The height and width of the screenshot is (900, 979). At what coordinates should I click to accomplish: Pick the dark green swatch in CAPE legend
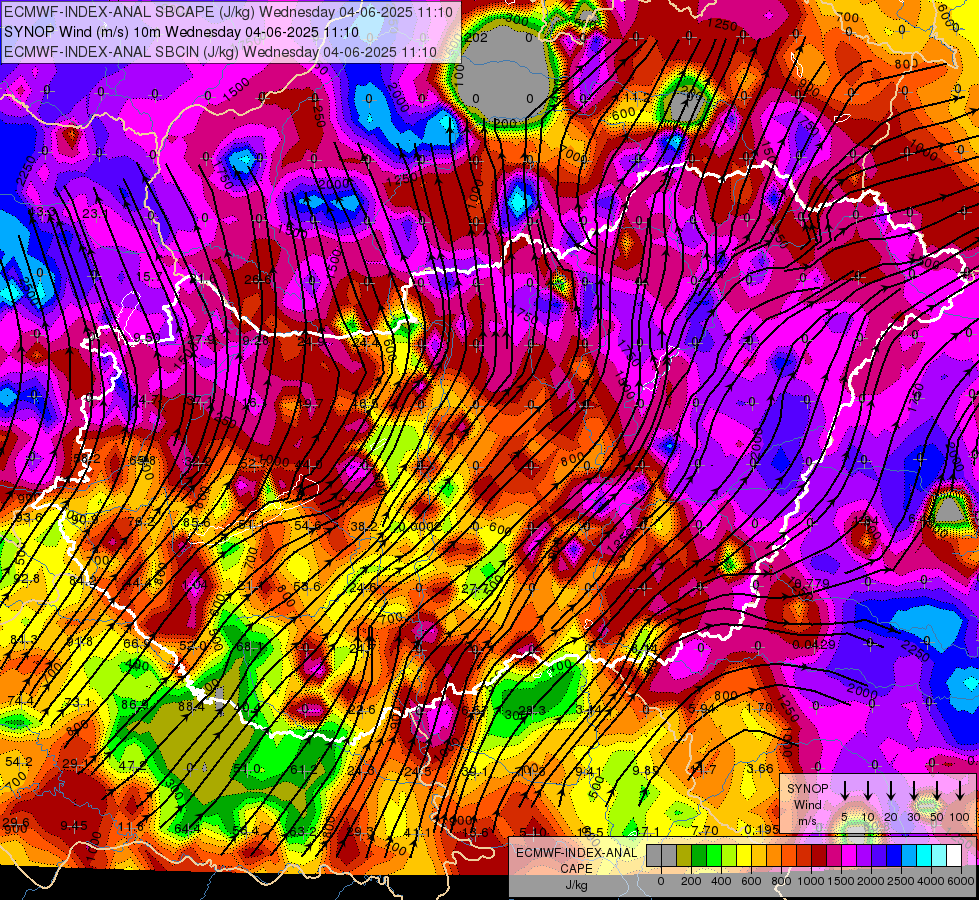pos(699,856)
